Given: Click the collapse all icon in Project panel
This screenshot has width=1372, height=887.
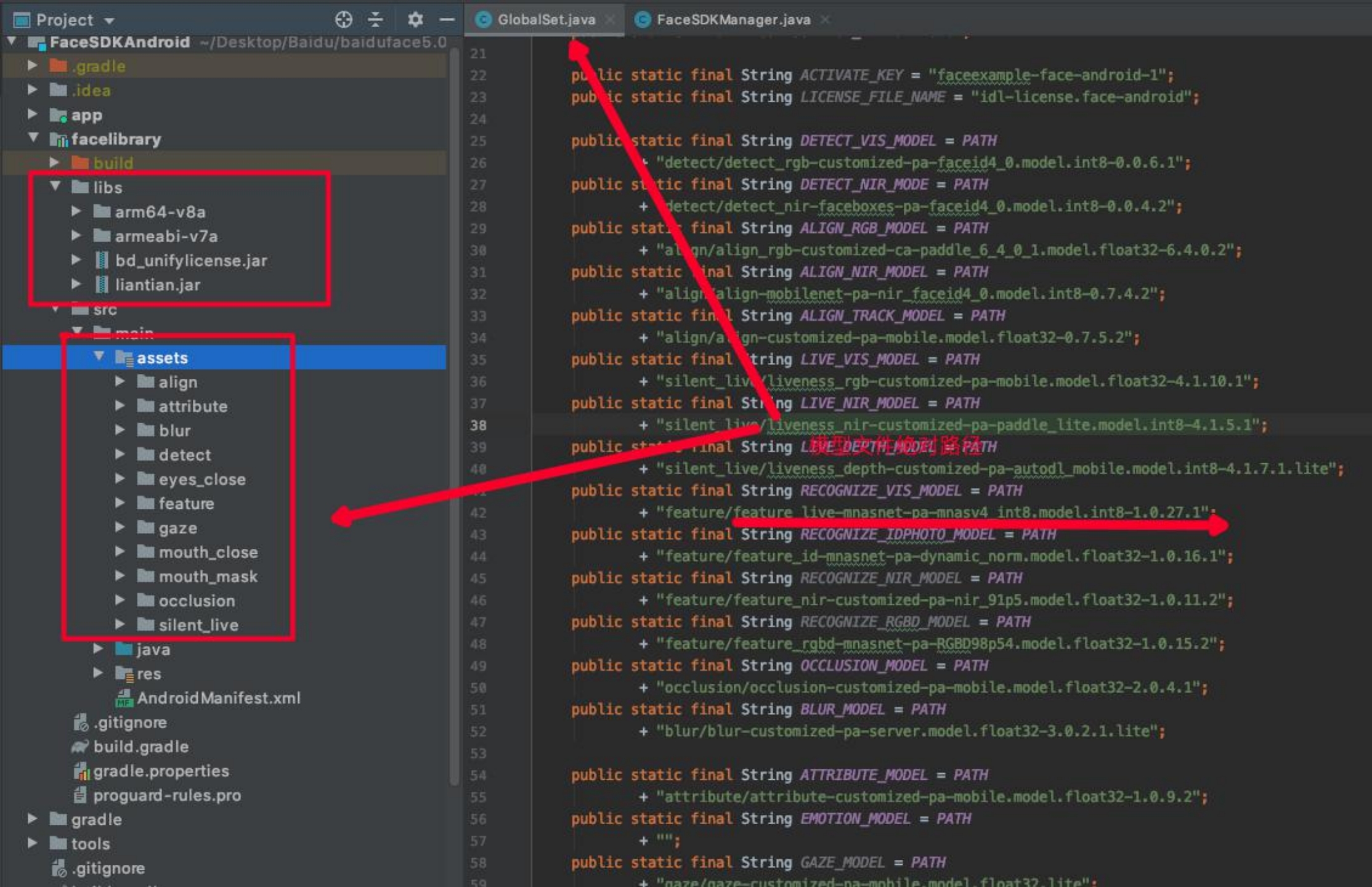Looking at the screenshot, I should pos(375,20).
